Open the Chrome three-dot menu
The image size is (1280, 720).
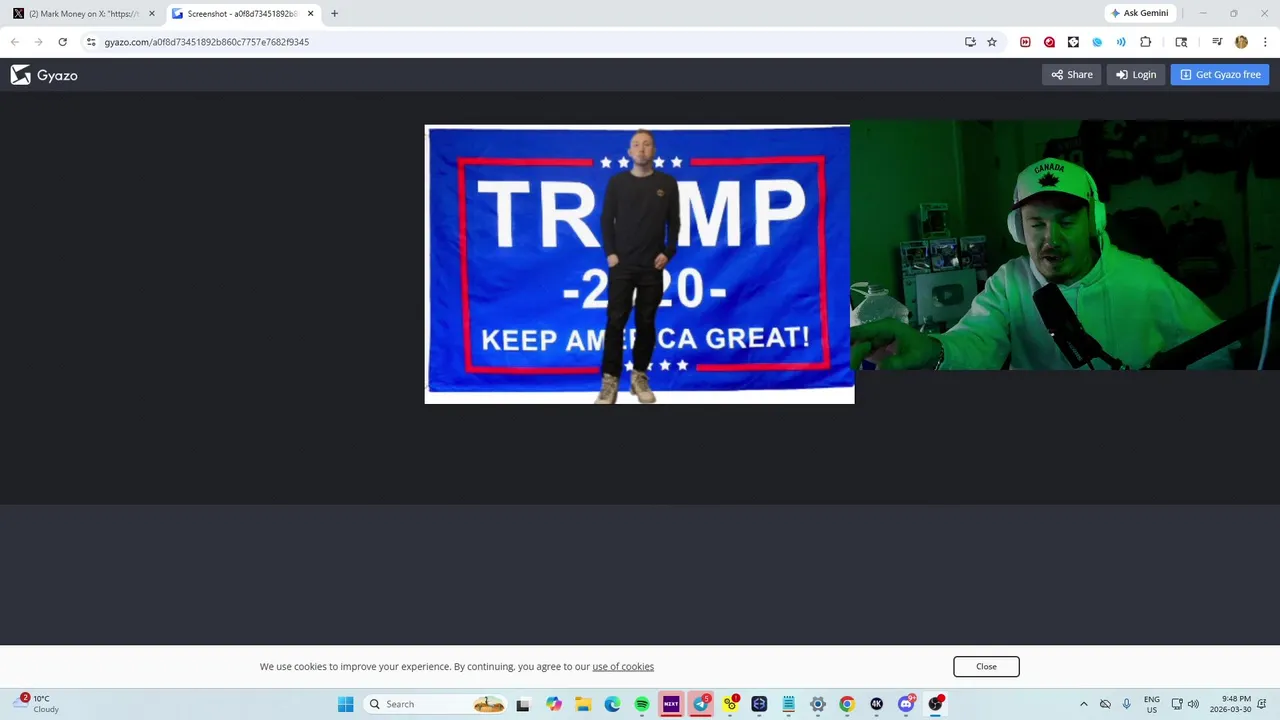coord(1265,42)
